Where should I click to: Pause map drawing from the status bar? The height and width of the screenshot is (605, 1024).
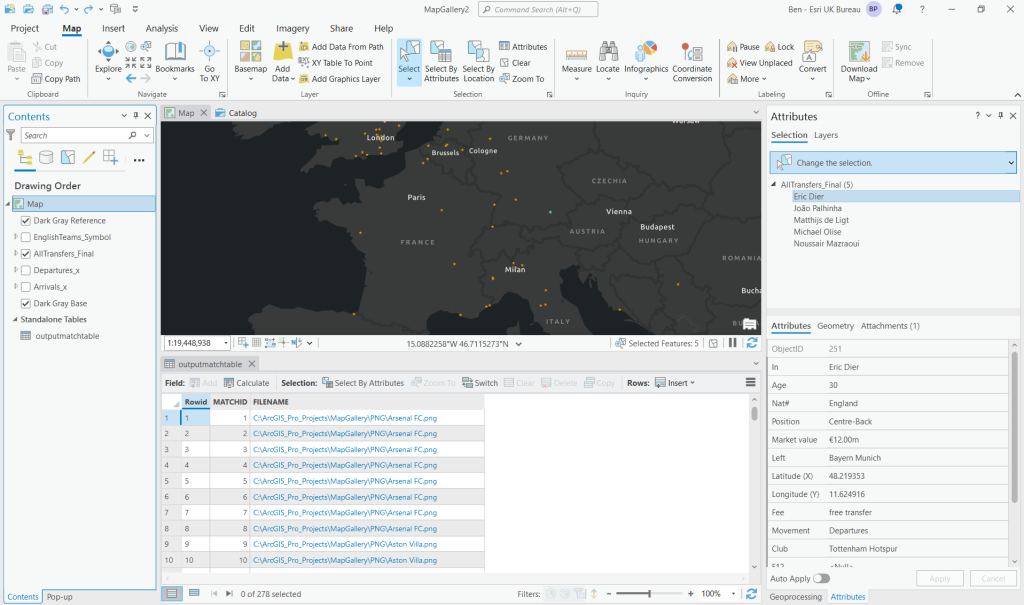tap(733, 344)
